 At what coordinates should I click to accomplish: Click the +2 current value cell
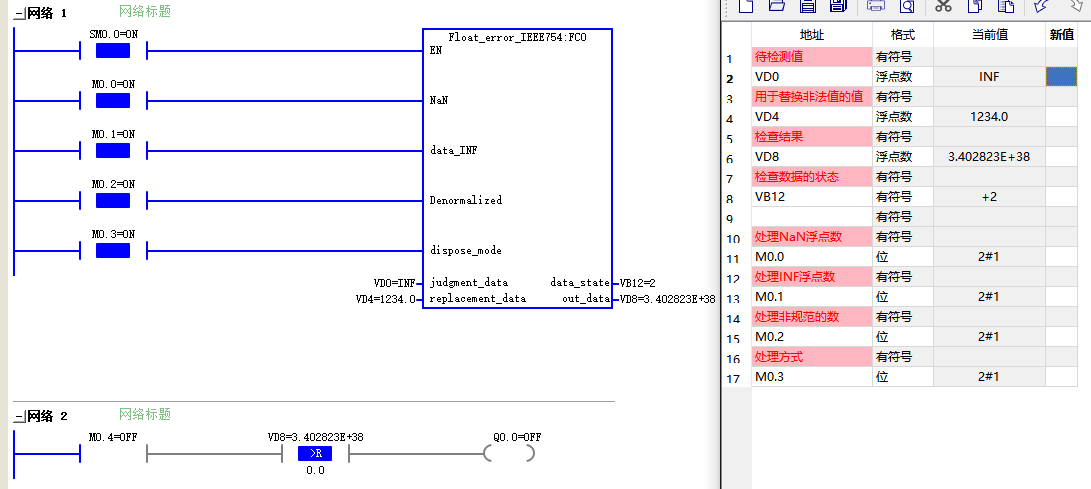pyautogui.click(x=989, y=197)
